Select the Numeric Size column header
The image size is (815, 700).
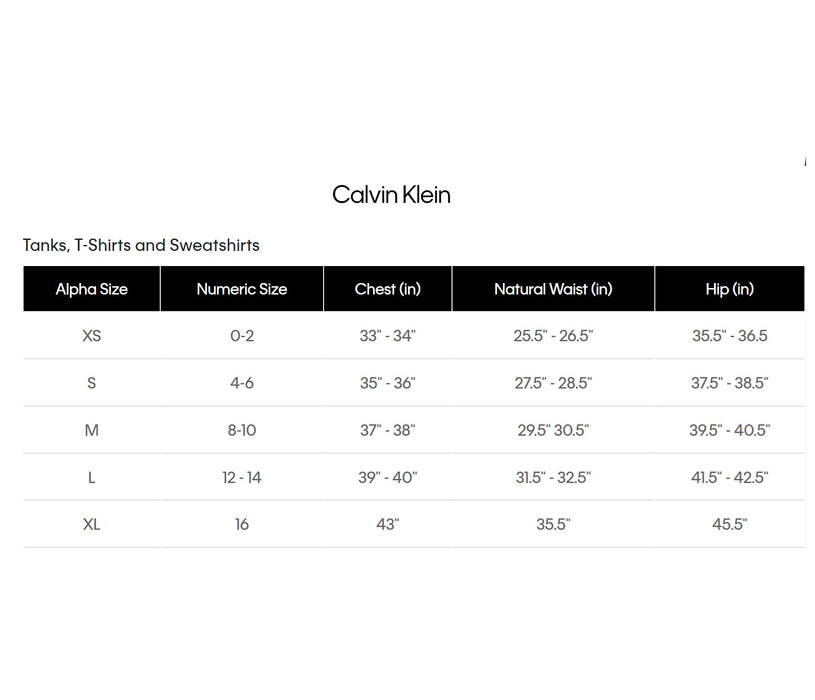[242, 290]
